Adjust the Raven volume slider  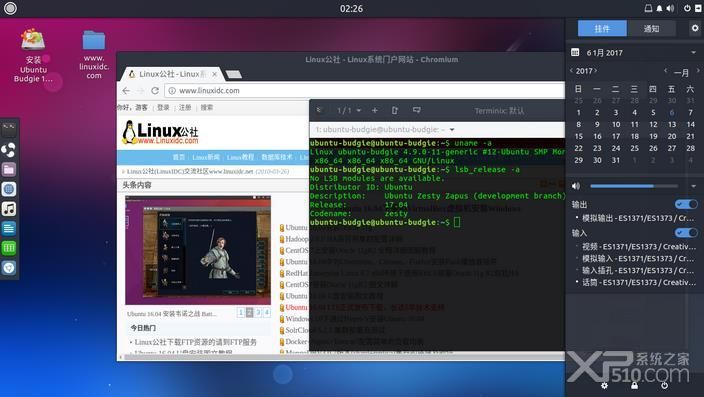(x=634, y=186)
